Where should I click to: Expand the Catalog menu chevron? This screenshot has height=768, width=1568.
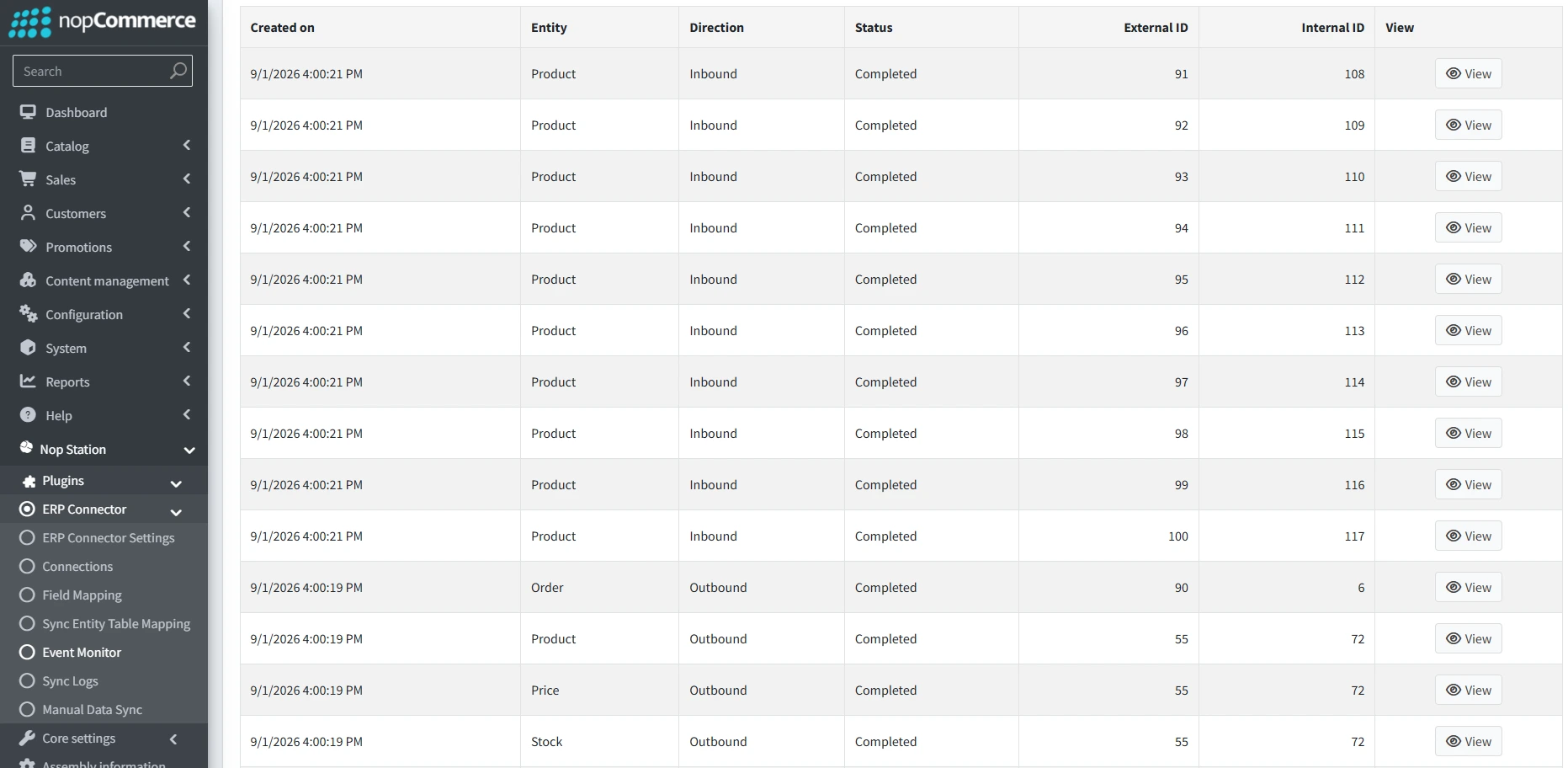(x=187, y=145)
